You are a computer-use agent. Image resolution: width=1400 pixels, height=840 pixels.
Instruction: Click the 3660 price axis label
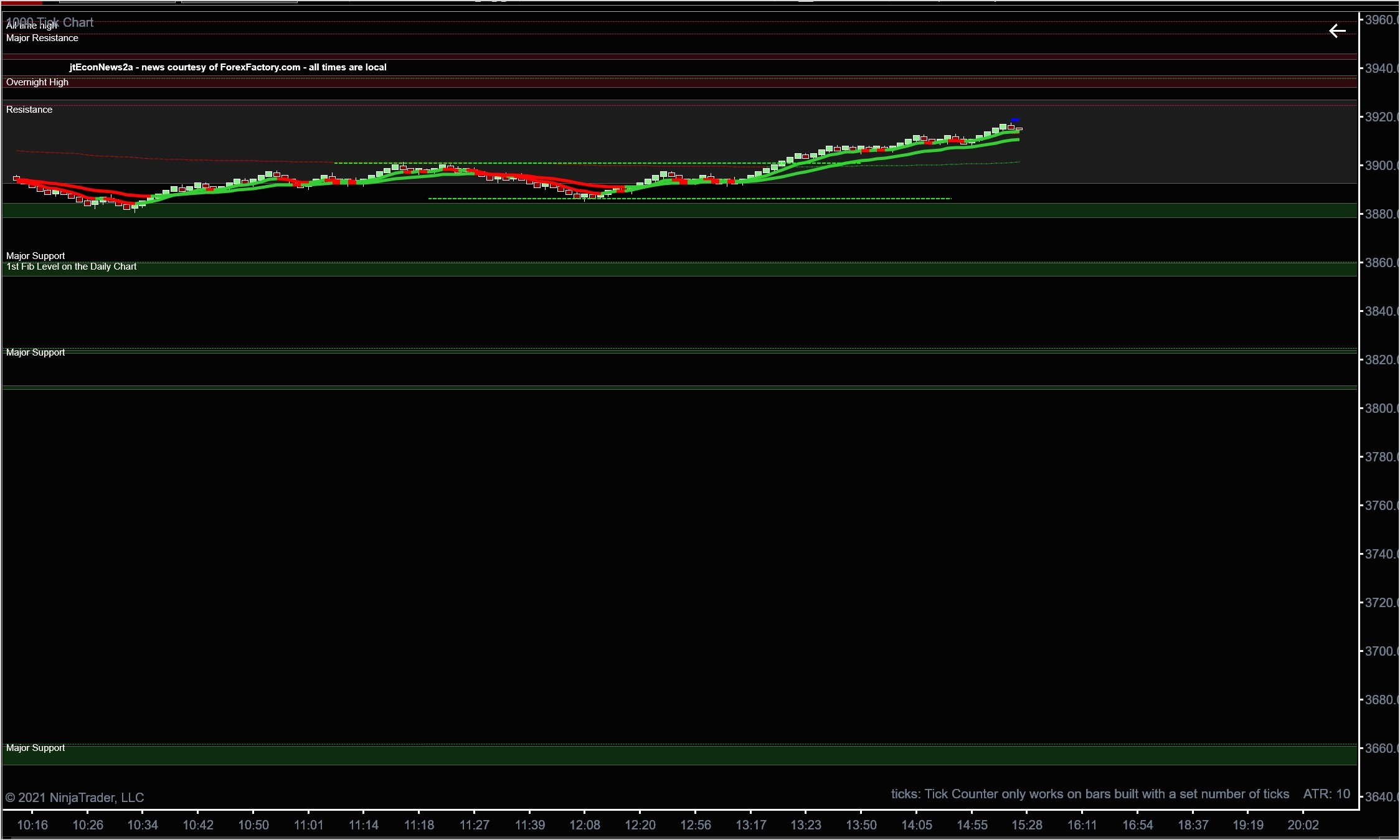click(x=1381, y=748)
